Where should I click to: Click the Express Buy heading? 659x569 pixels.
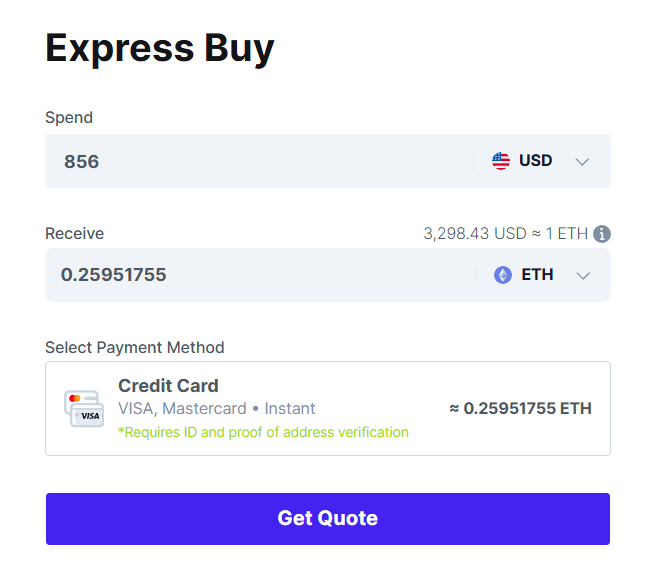[160, 48]
